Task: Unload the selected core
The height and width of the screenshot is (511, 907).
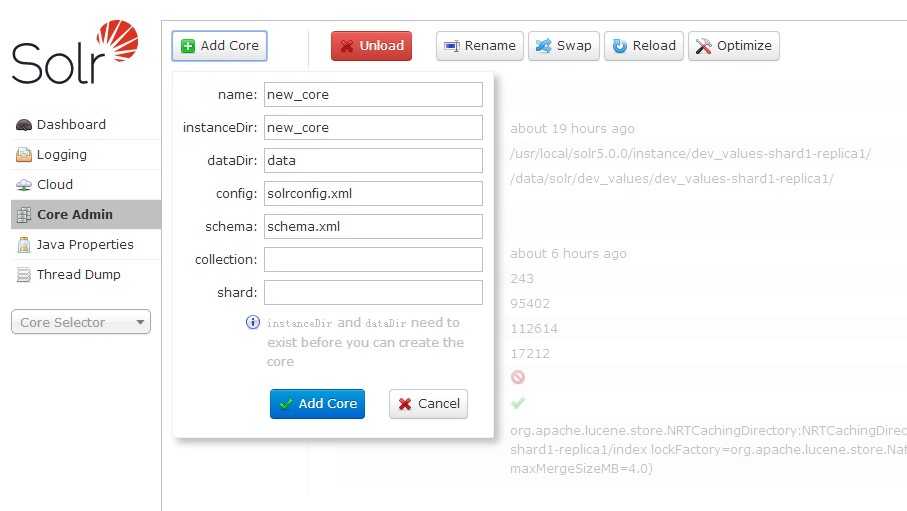Action: (371, 46)
